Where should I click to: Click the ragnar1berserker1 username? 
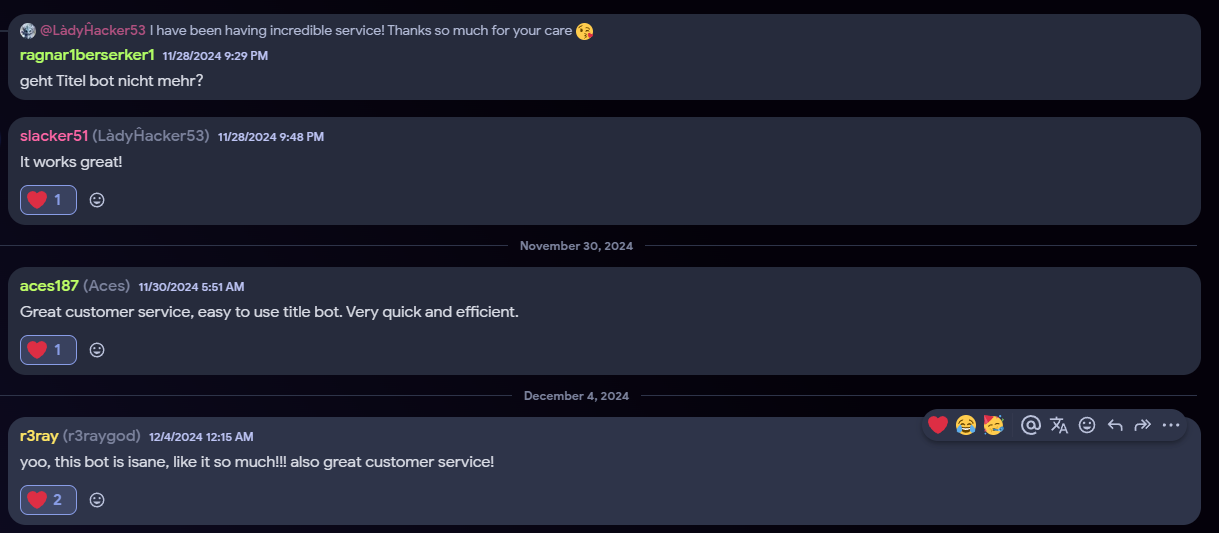point(87,55)
